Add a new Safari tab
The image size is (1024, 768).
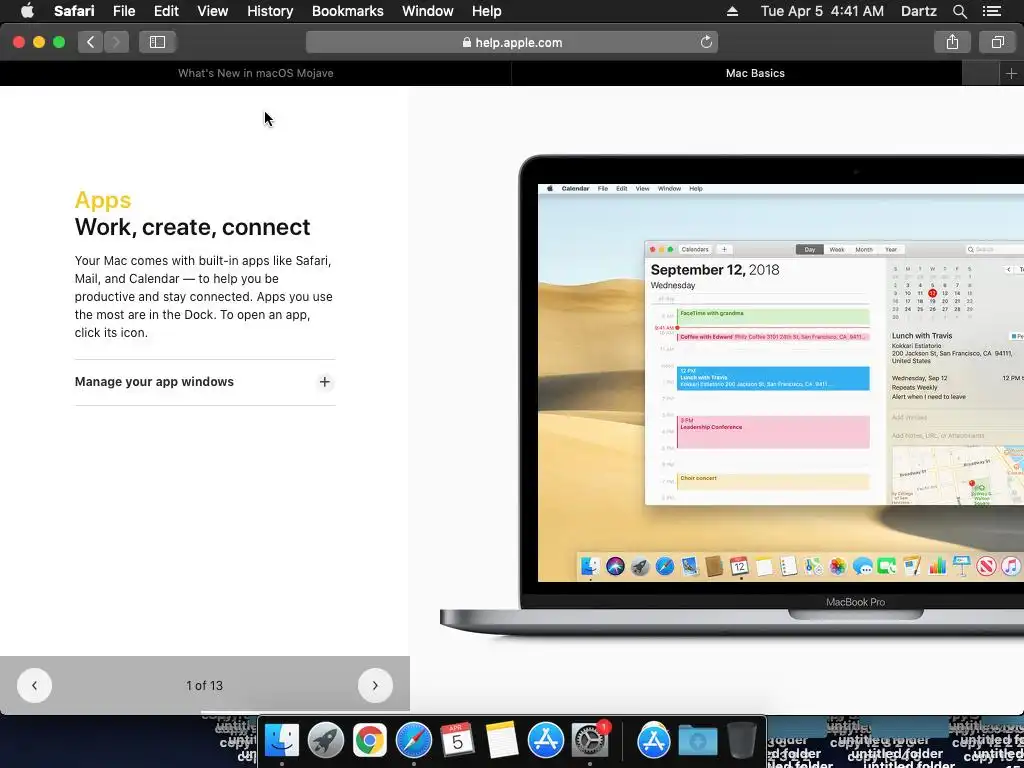pyautogui.click(x=1011, y=73)
